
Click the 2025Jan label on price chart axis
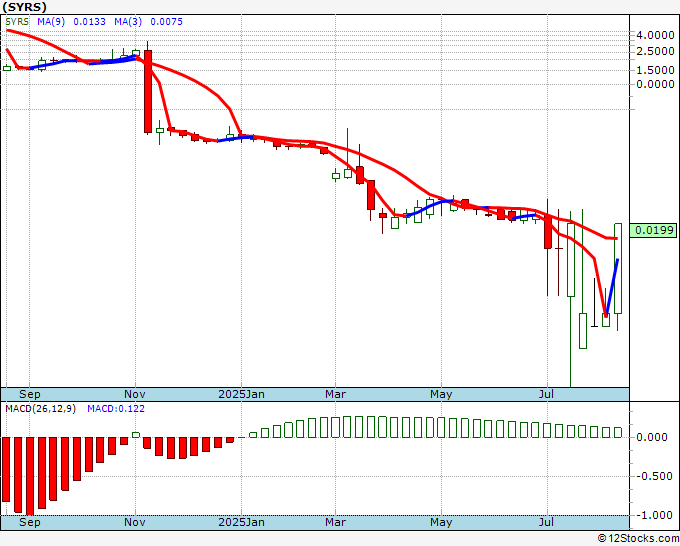point(242,394)
